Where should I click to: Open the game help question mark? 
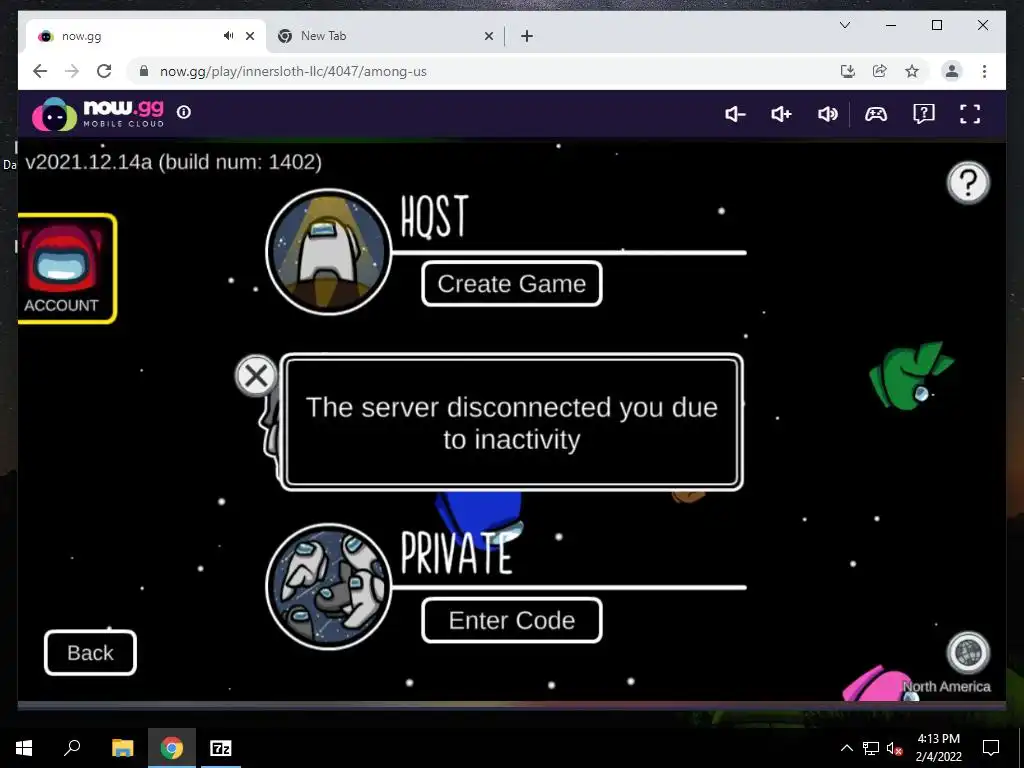(x=968, y=183)
